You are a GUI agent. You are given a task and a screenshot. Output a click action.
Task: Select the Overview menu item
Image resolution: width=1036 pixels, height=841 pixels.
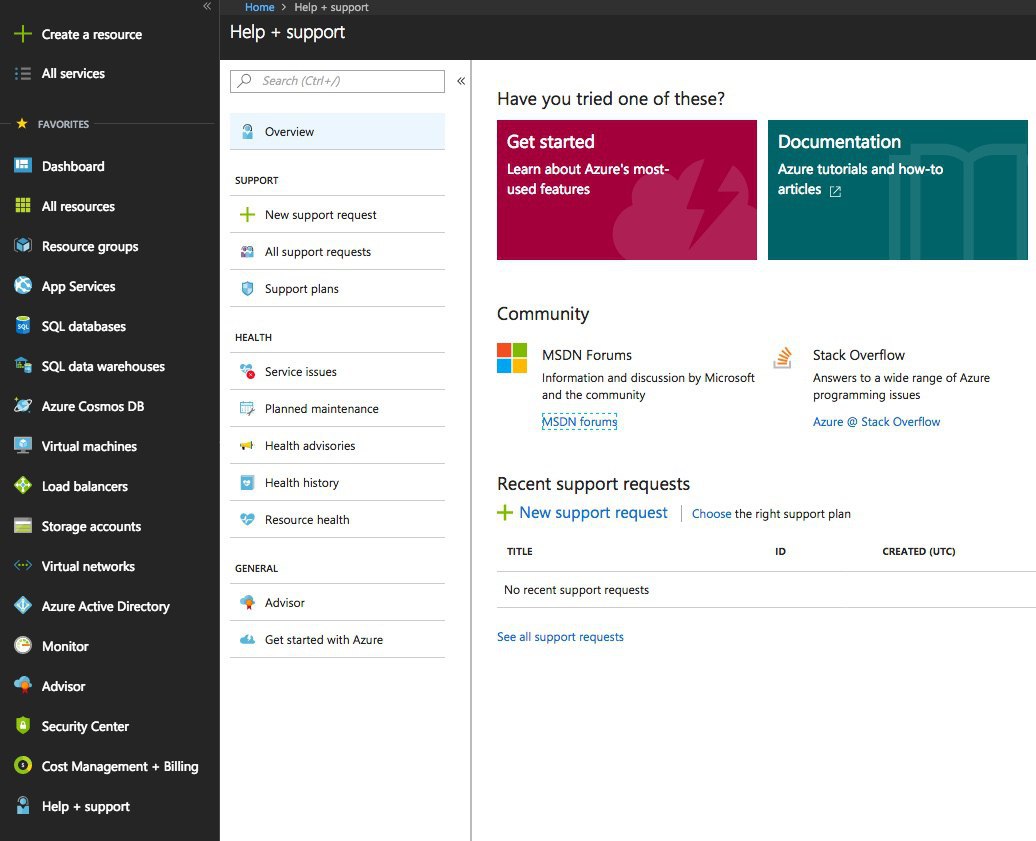(x=337, y=131)
